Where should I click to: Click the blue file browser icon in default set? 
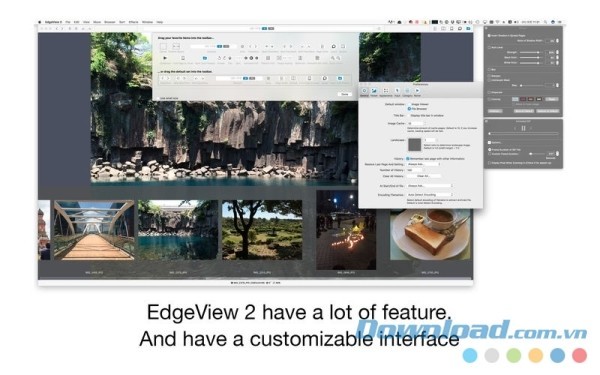click(x=340, y=78)
